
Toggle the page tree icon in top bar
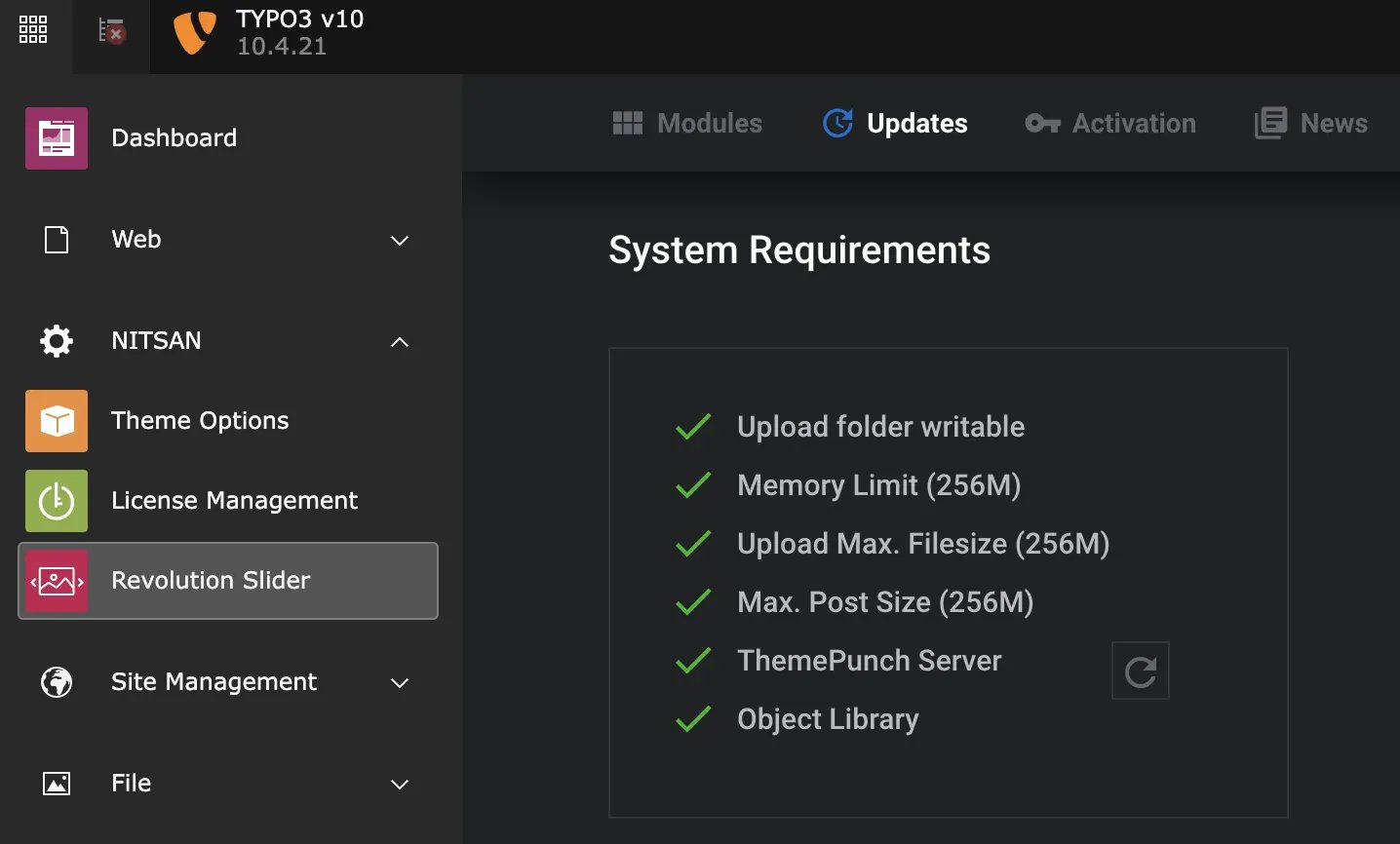(112, 31)
